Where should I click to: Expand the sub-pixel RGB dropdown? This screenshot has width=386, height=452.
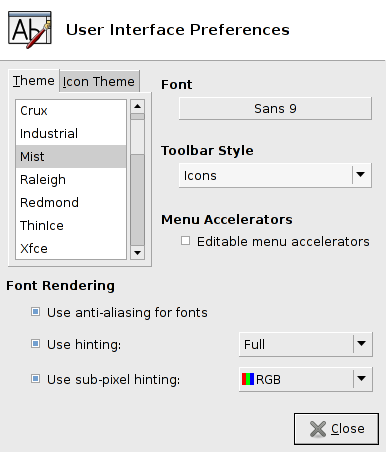306,379
